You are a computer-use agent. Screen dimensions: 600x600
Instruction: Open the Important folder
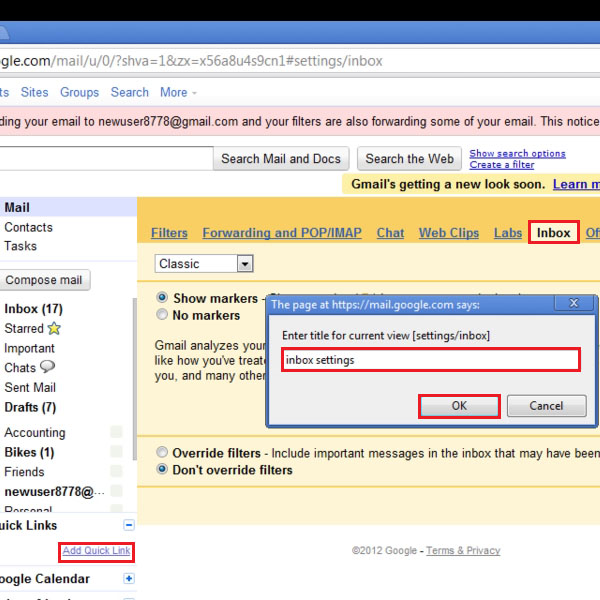(x=29, y=348)
